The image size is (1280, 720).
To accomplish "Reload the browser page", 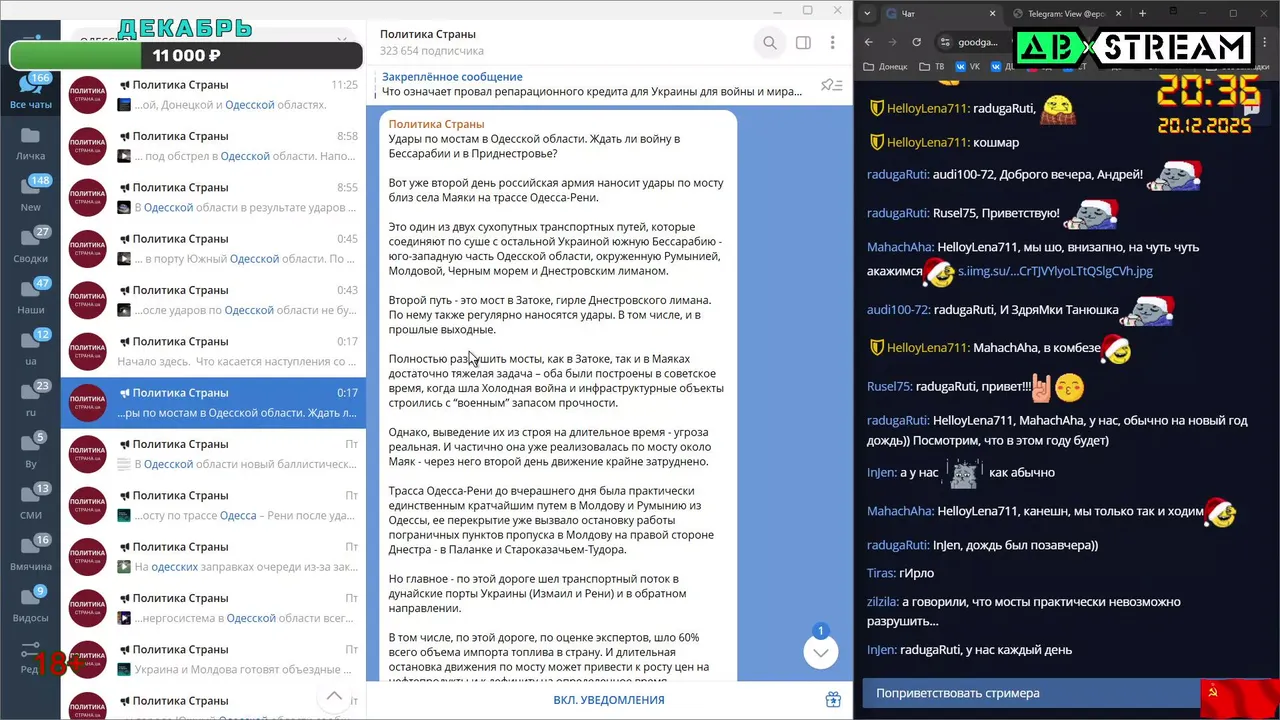I will (917, 42).
